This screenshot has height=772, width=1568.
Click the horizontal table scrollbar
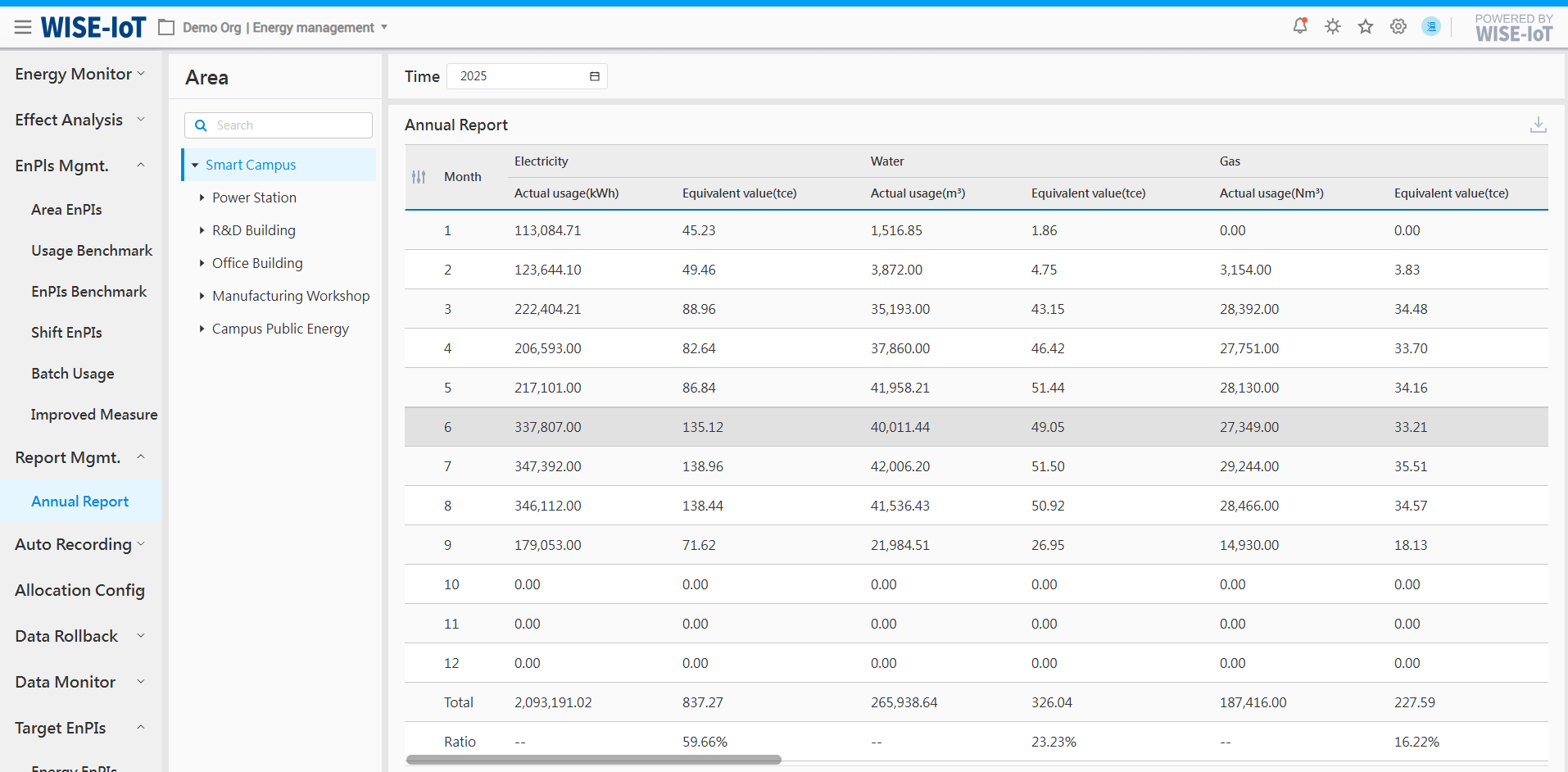[593, 760]
